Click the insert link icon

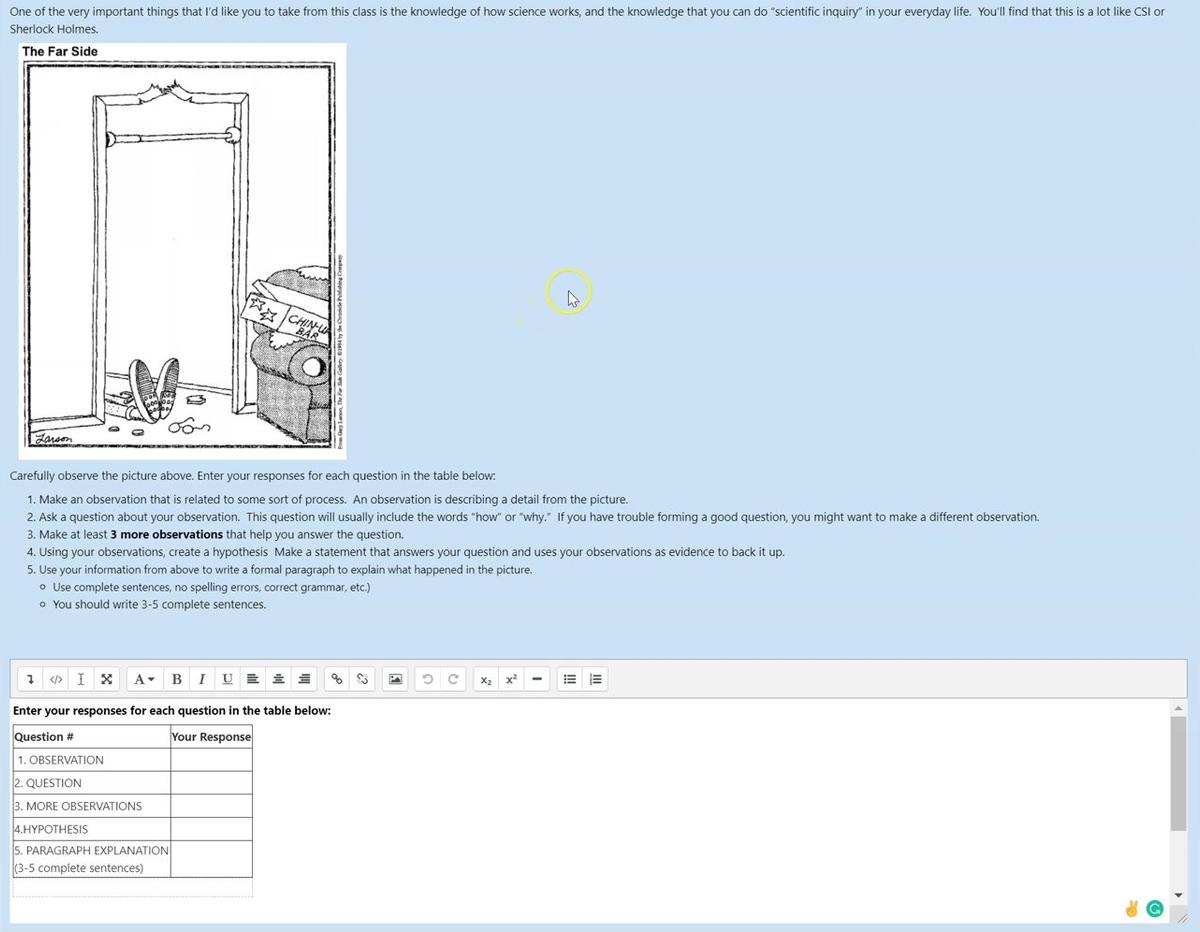point(337,679)
